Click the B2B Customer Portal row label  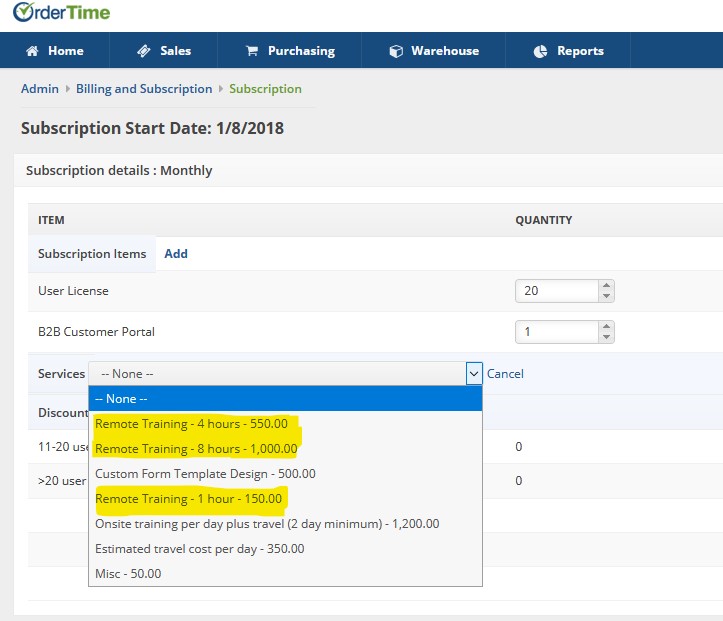click(x=96, y=332)
